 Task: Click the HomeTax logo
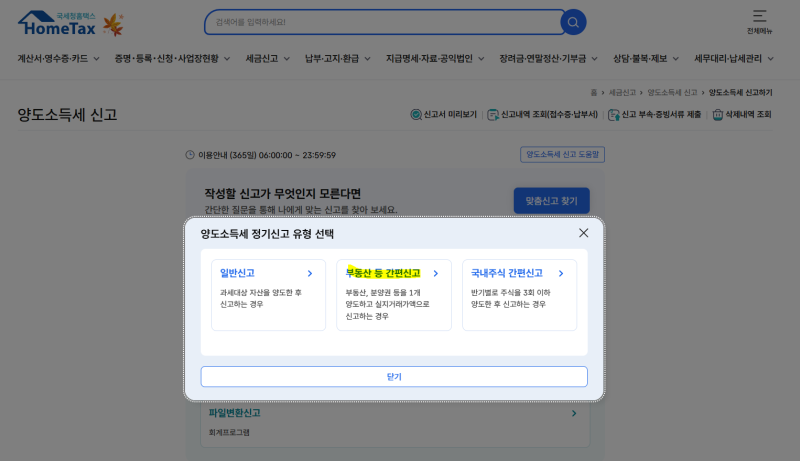coord(57,23)
